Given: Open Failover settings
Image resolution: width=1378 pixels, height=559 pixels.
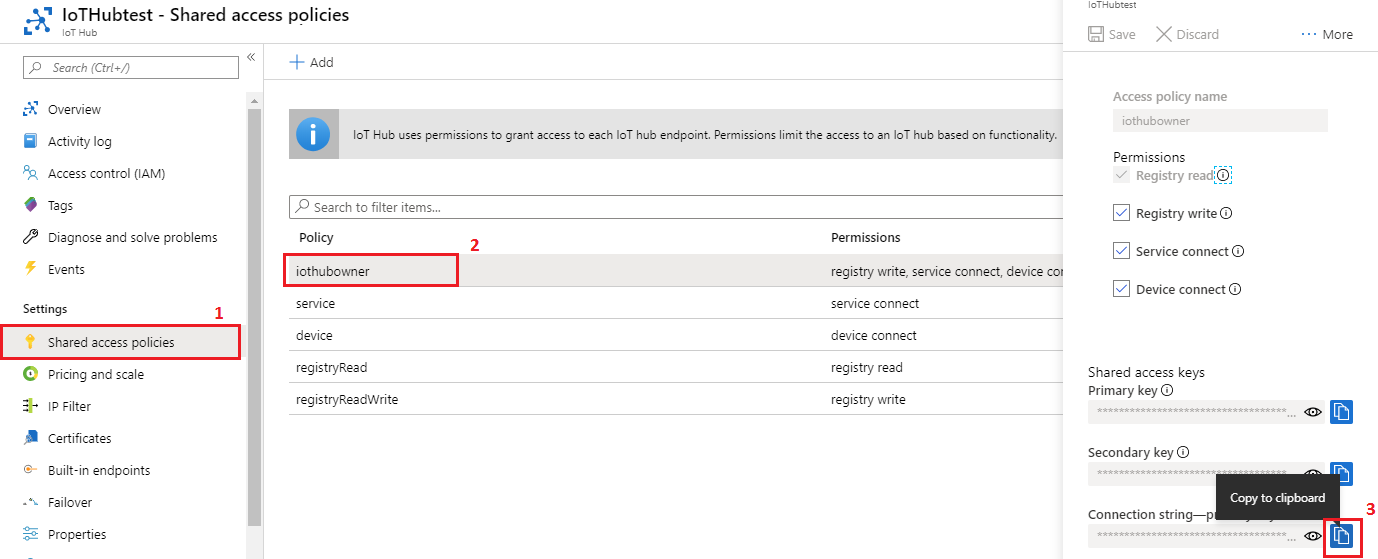Looking at the screenshot, I should click(x=70, y=502).
